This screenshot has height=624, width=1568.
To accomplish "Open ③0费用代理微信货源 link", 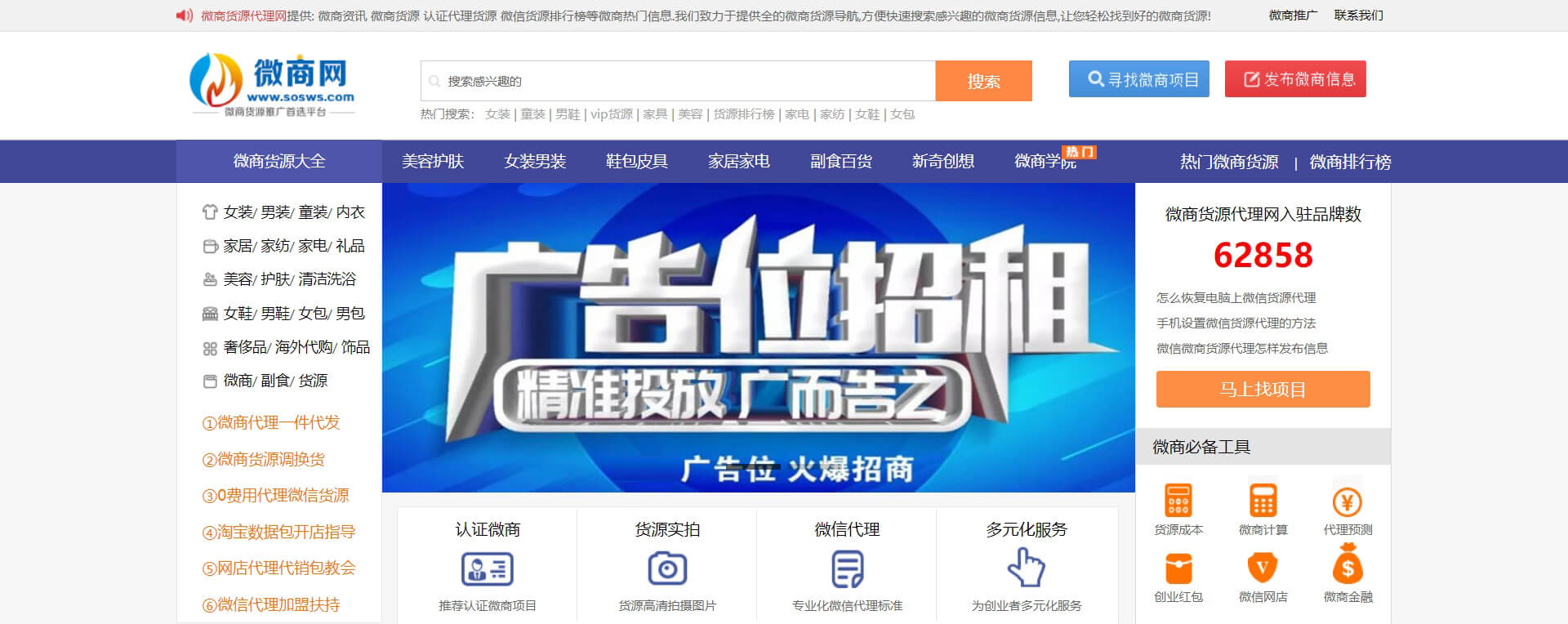I will tap(275, 496).
